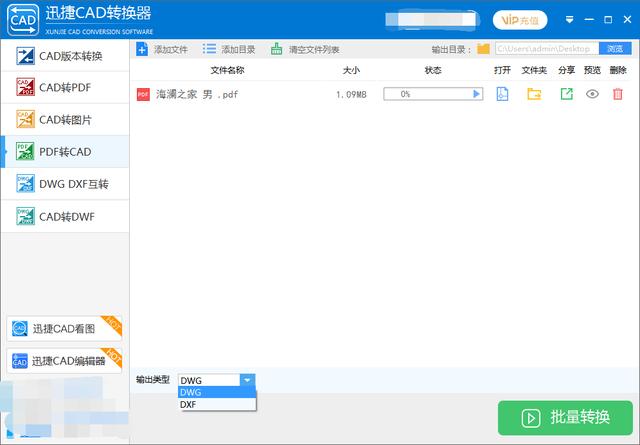Launch 迅捷CAD编辑器 from the sidebar
Image resolution: width=640 pixels, height=445 pixels.
(x=64, y=361)
